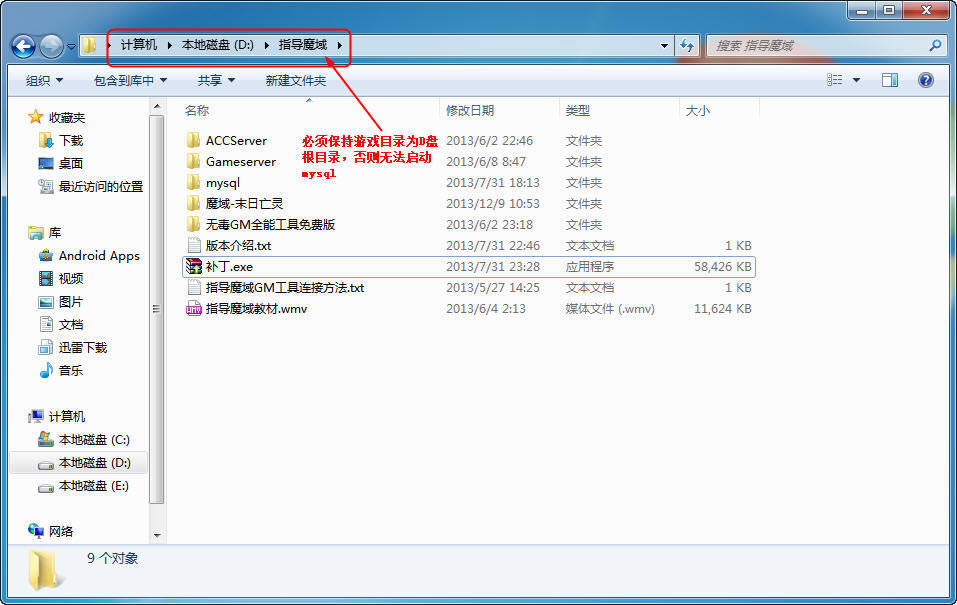The height and width of the screenshot is (605, 957).
Task: Click the Back navigation arrow button
Action: pos(23,46)
